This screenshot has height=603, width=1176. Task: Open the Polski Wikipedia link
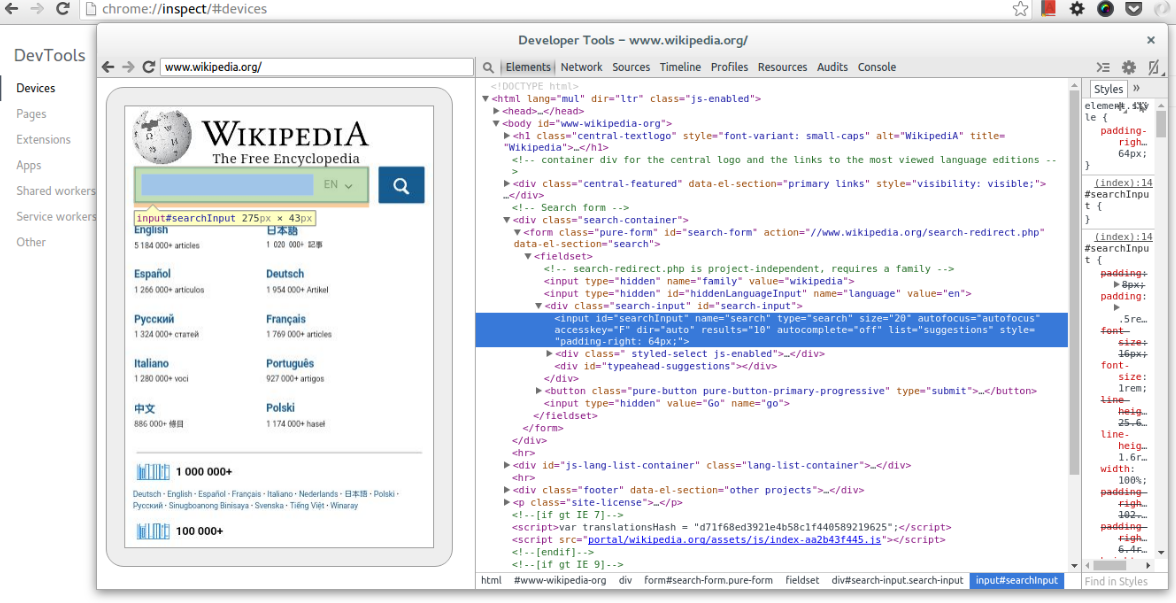(x=280, y=407)
